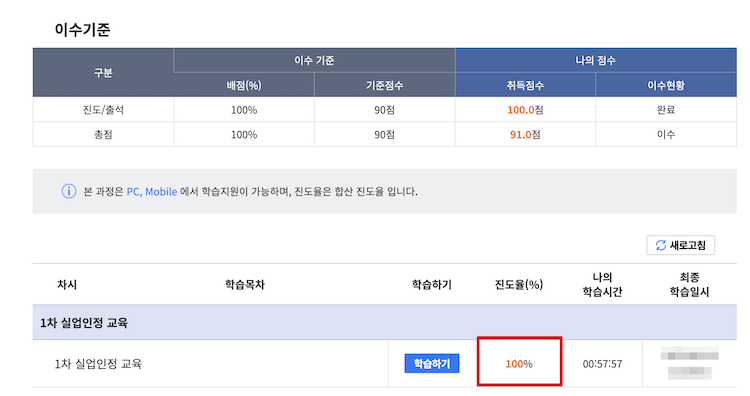The image size is (750, 396).
Task: Click the 1차 실업인정 교육 lesson row title
Action: pyautogui.click(x=98, y=364)
